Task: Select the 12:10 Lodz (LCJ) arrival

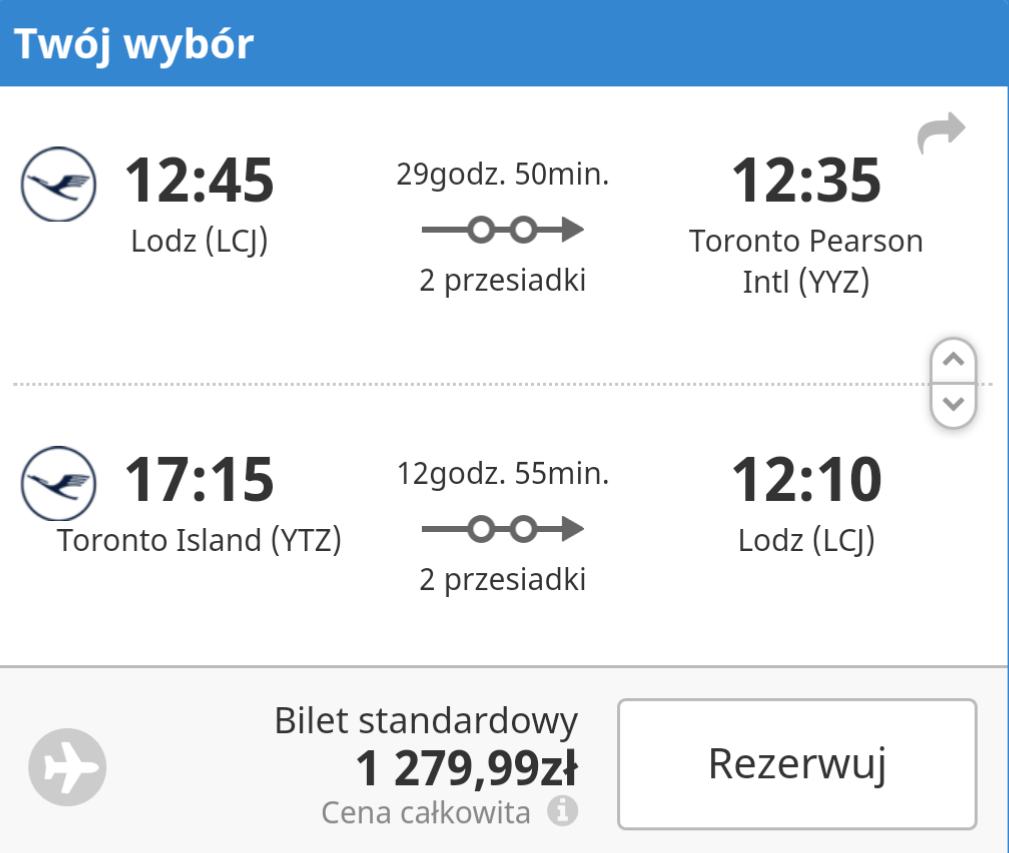Action: pyautogui.click(x=806, y=504)
